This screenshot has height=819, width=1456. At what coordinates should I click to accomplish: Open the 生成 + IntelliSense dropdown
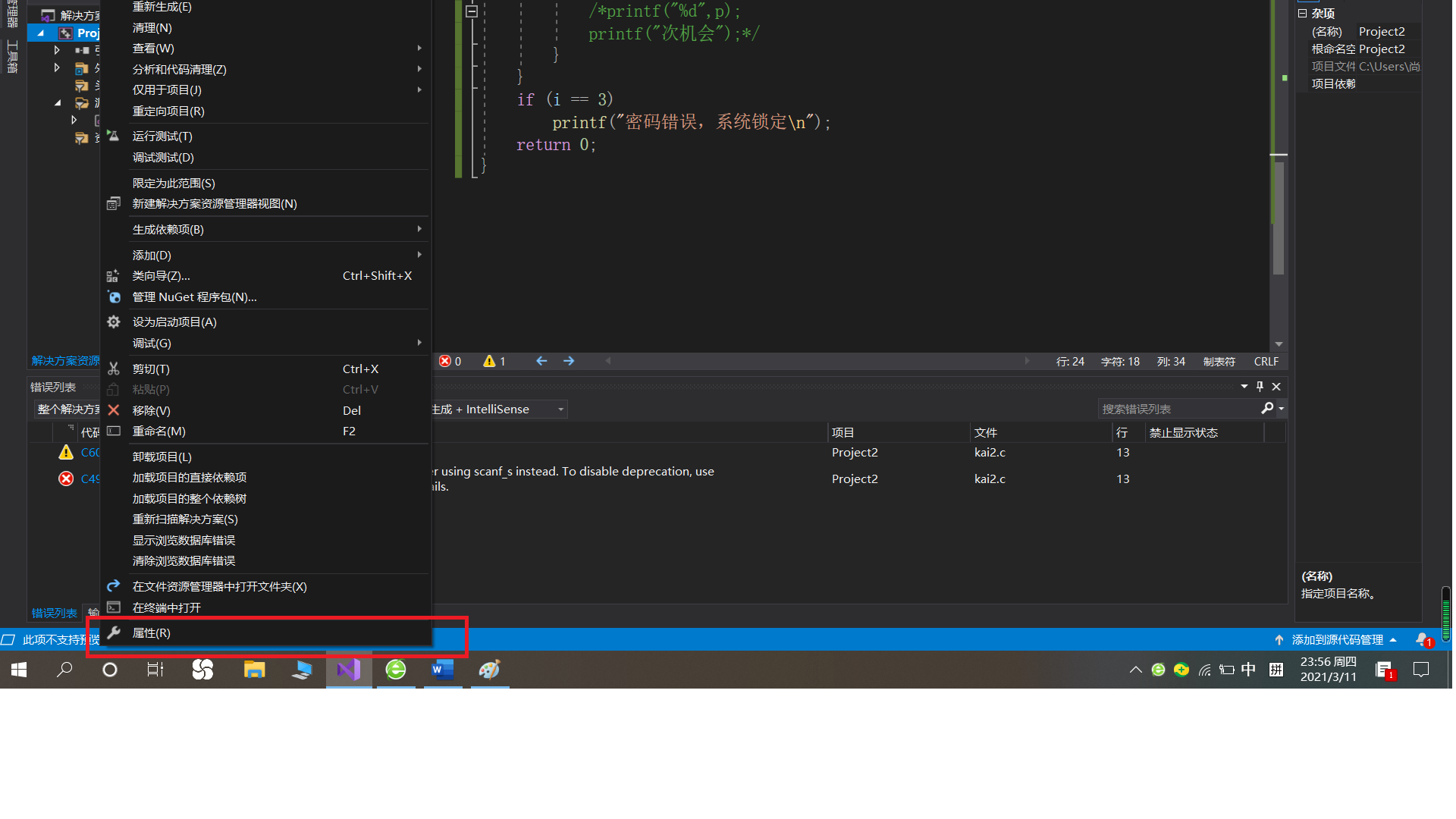click(x=559, y=409)
